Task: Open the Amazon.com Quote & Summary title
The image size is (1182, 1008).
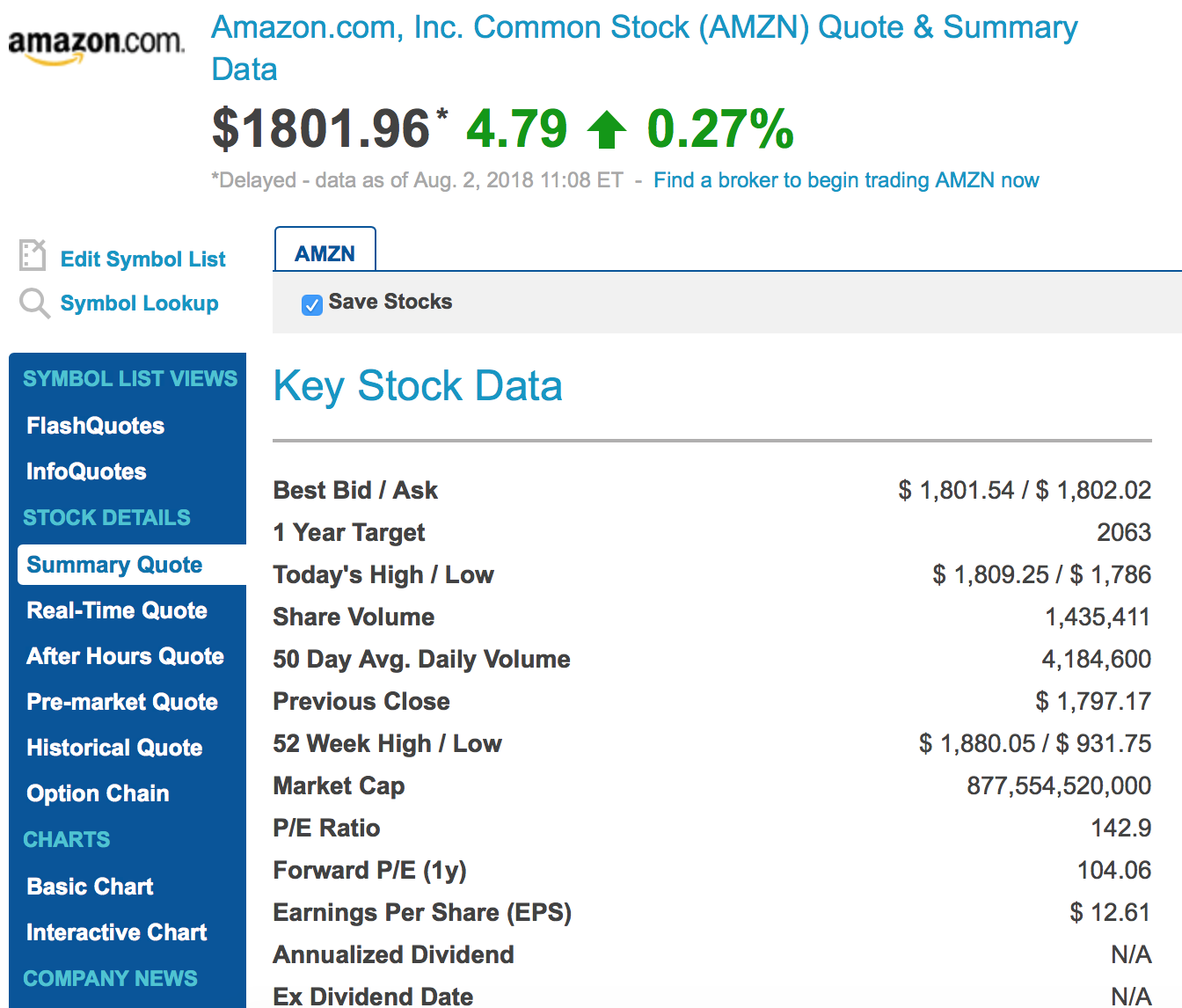Action: pyautogui.click(x=645, y=47)
